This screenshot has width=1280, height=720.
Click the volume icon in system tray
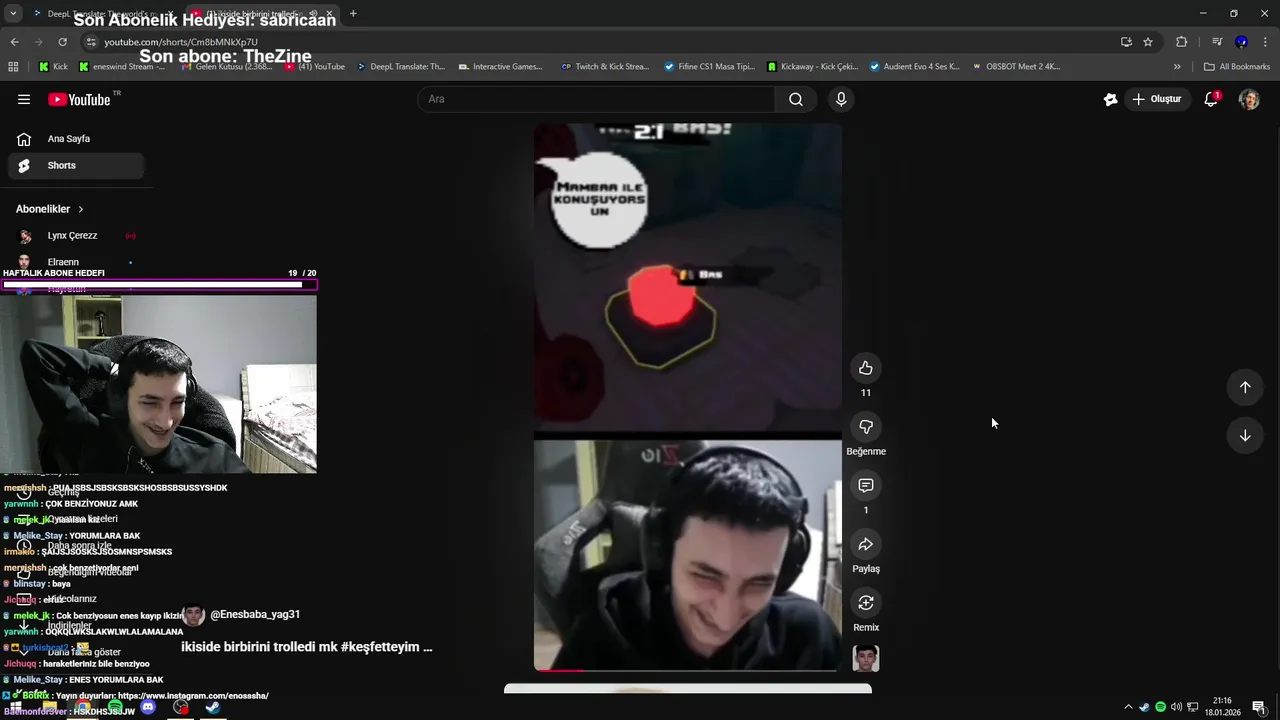click(x=1176, y=707)
